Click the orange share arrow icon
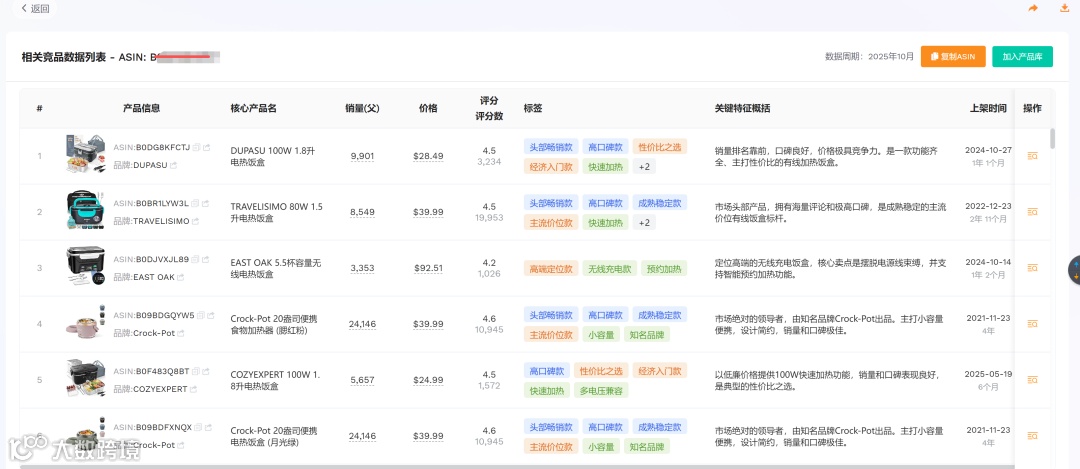 tap(1033, 8)
